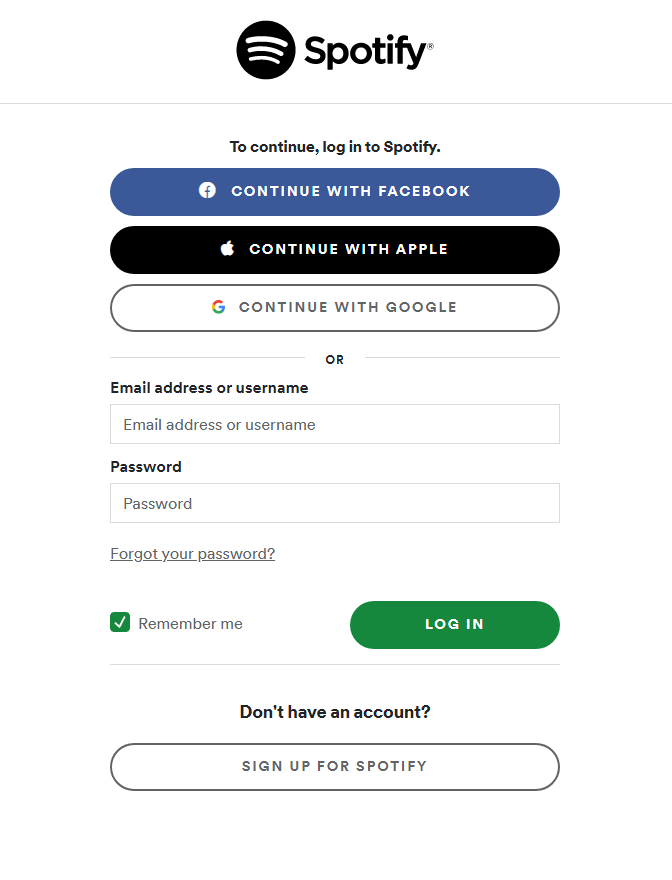The image size is (672, 880).
Task: Open Forgot your password link
Action: click(192, 553)
